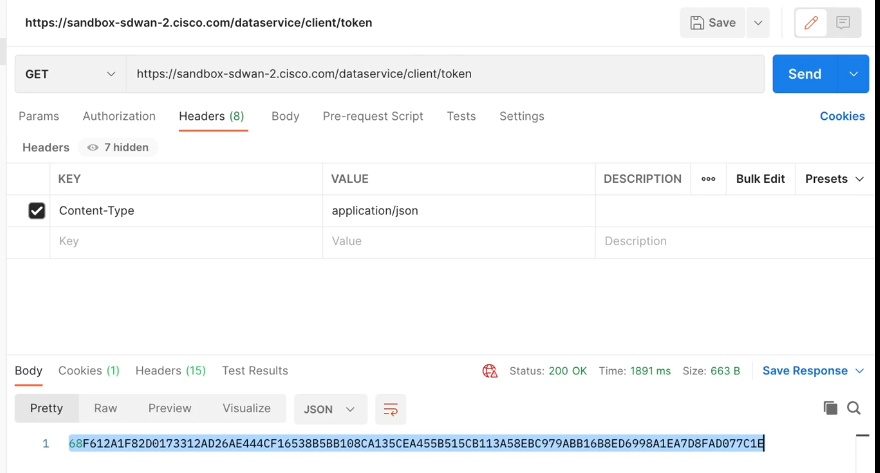Select the response Body tab
This screenshot has width=880, height=473.
(x=29, y=371)
